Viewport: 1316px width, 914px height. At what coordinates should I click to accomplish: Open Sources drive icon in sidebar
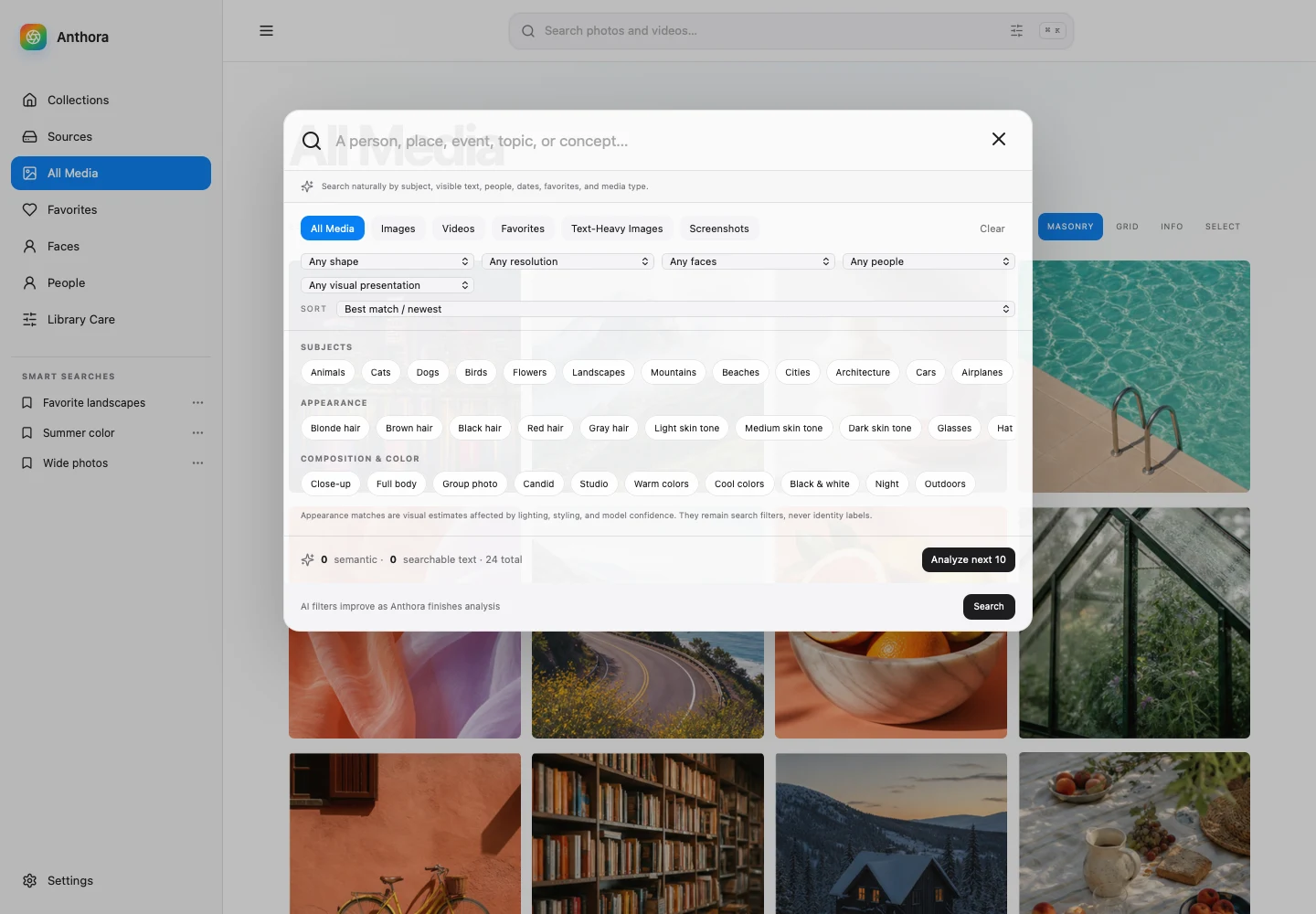click(x=30, y=136)
